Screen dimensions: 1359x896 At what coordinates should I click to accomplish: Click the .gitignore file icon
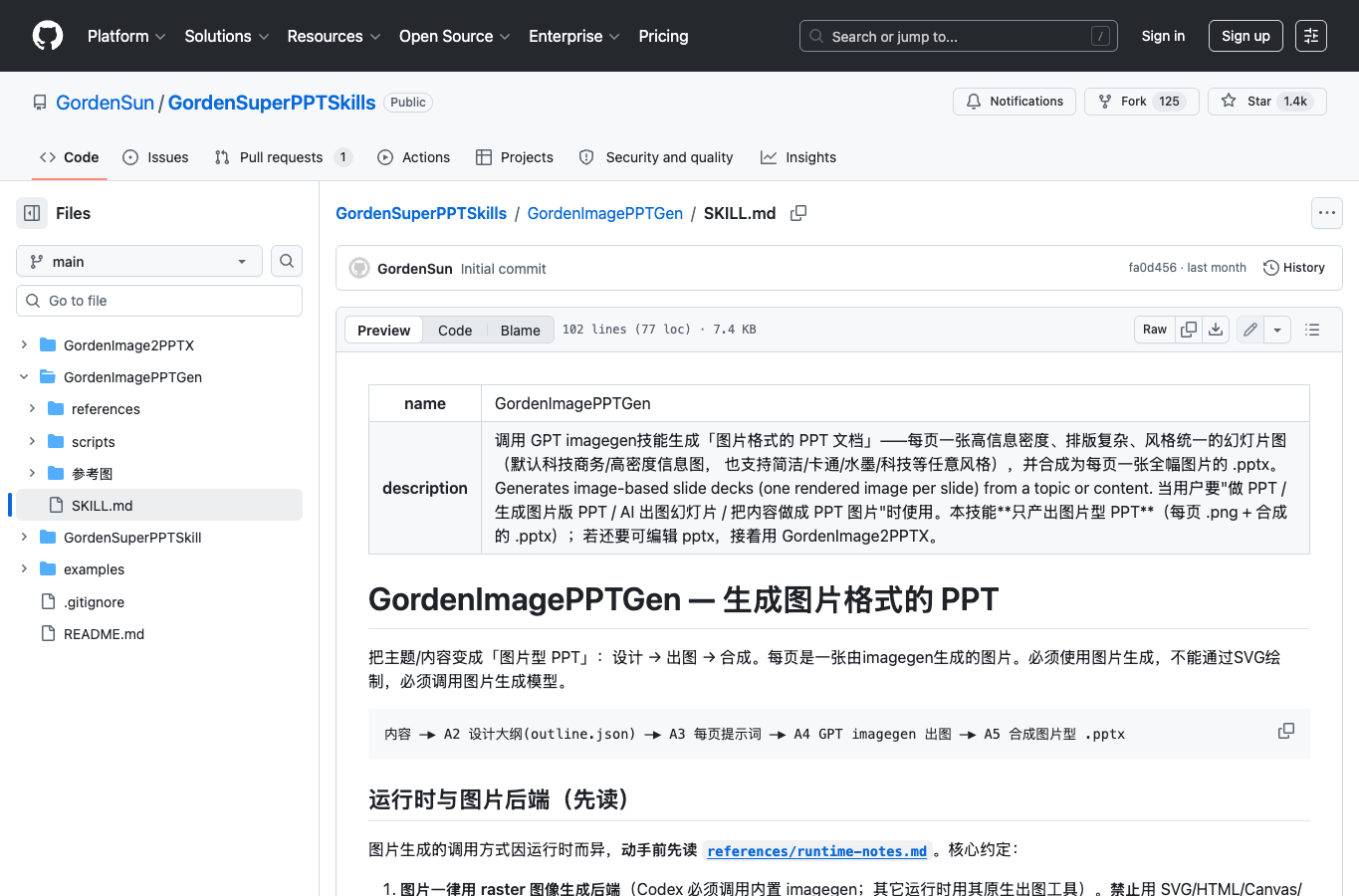point(48,601)
